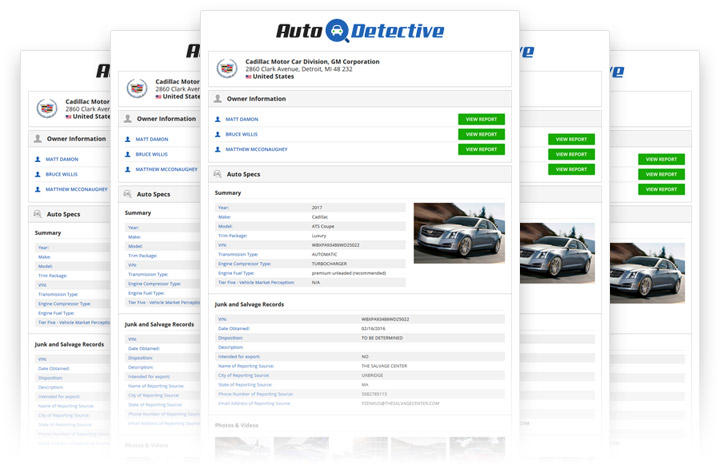The height and width of the screenshot is (464, 720).
Task: Click the 'Luxury' trim package value
Action: point(319,236)
